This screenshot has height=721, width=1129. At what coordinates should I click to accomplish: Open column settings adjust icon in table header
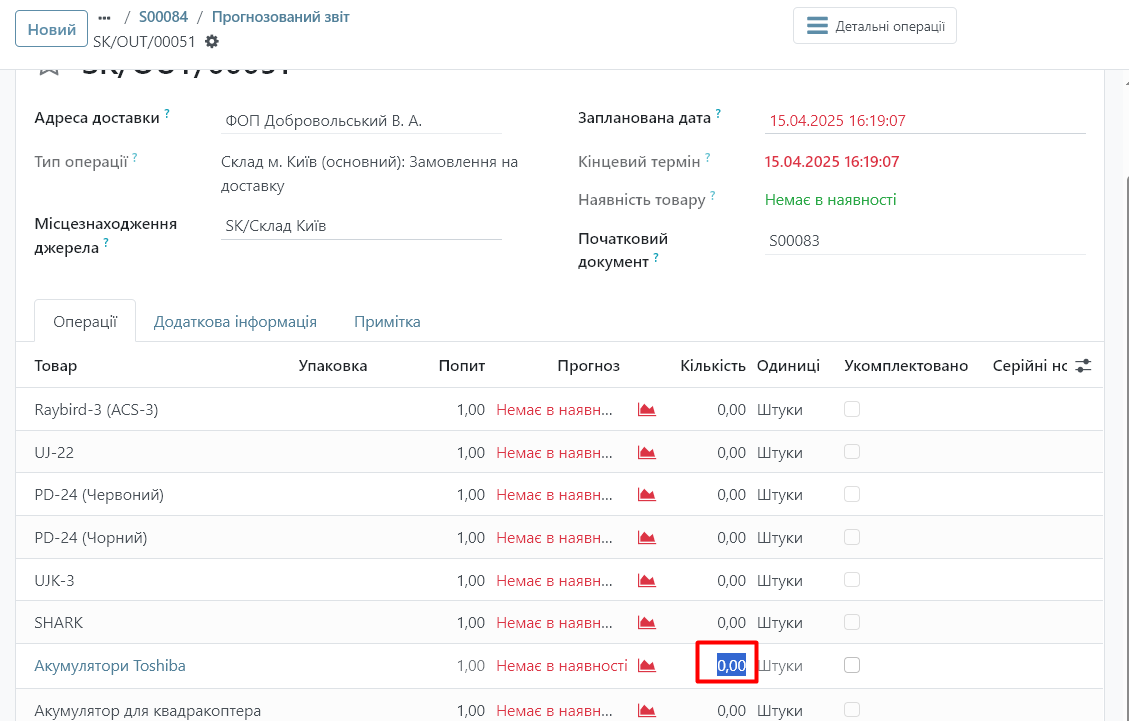pyautogui.click(x=1083, y=366)
